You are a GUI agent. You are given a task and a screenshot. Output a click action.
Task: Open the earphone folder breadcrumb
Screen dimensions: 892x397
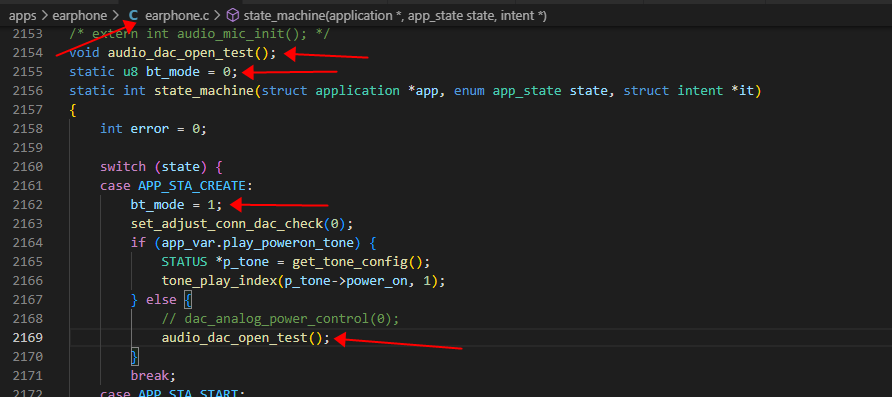tap(79, 16)
